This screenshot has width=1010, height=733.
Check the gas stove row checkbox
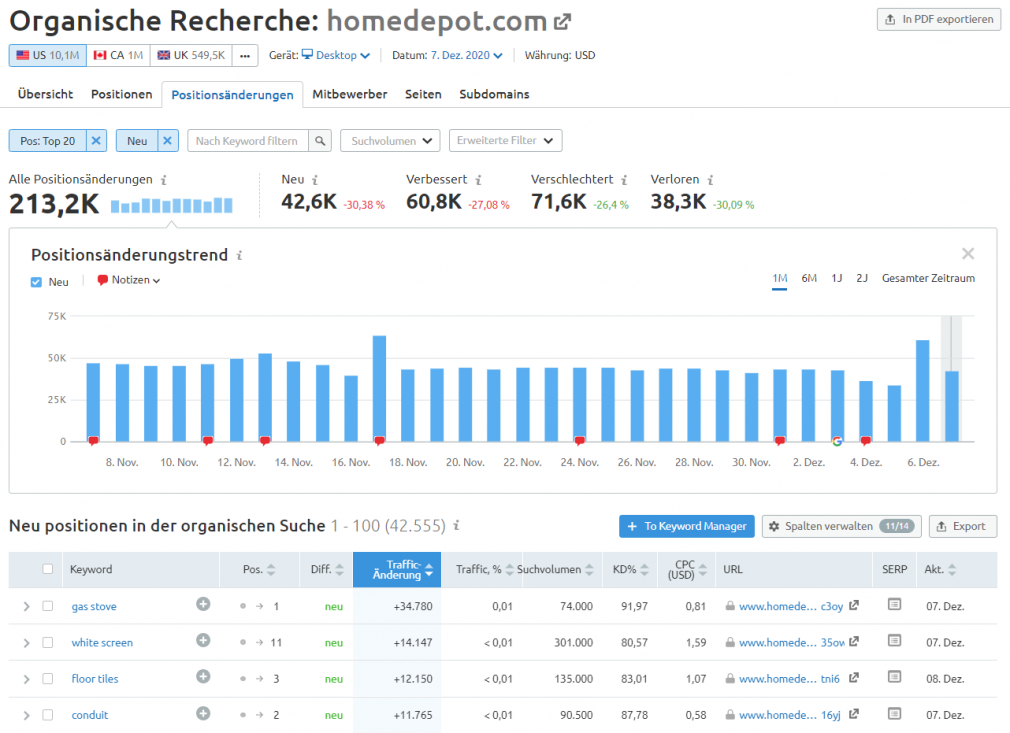[48, 606]
